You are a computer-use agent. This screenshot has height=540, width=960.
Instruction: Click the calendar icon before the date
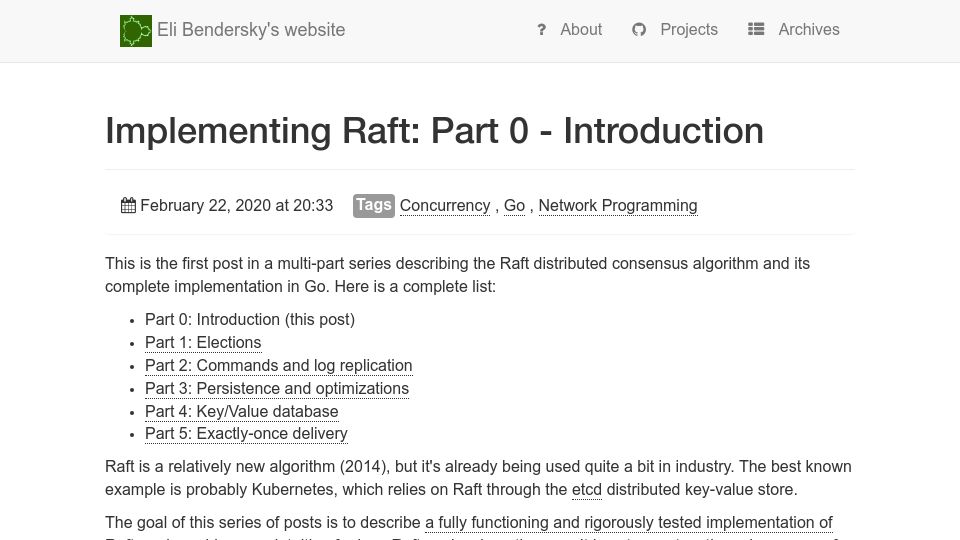coord(128,205)
